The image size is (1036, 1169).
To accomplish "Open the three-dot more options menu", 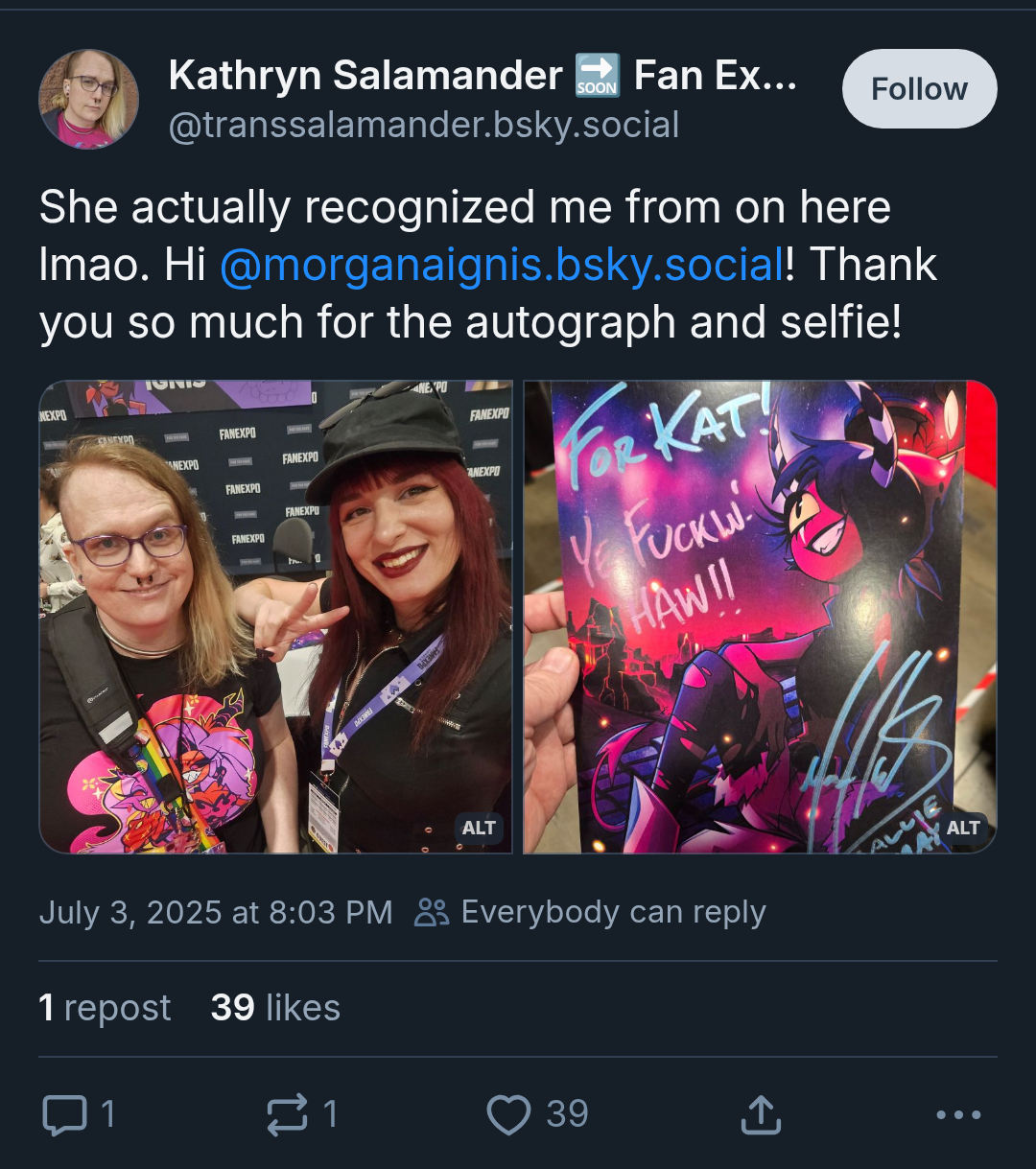I will (958, 1114).
